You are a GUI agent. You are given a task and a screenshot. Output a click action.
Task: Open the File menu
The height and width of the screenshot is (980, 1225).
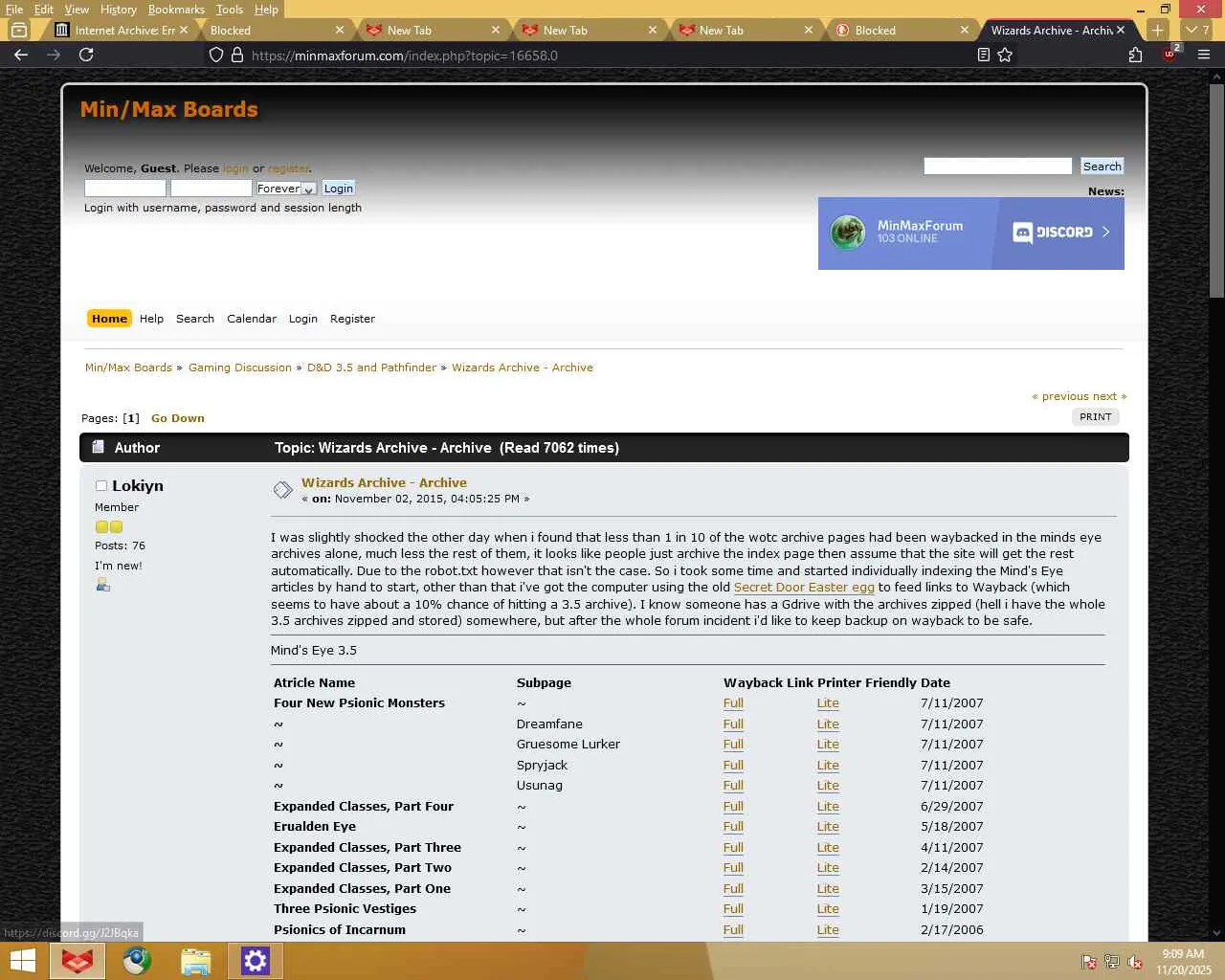14,9
